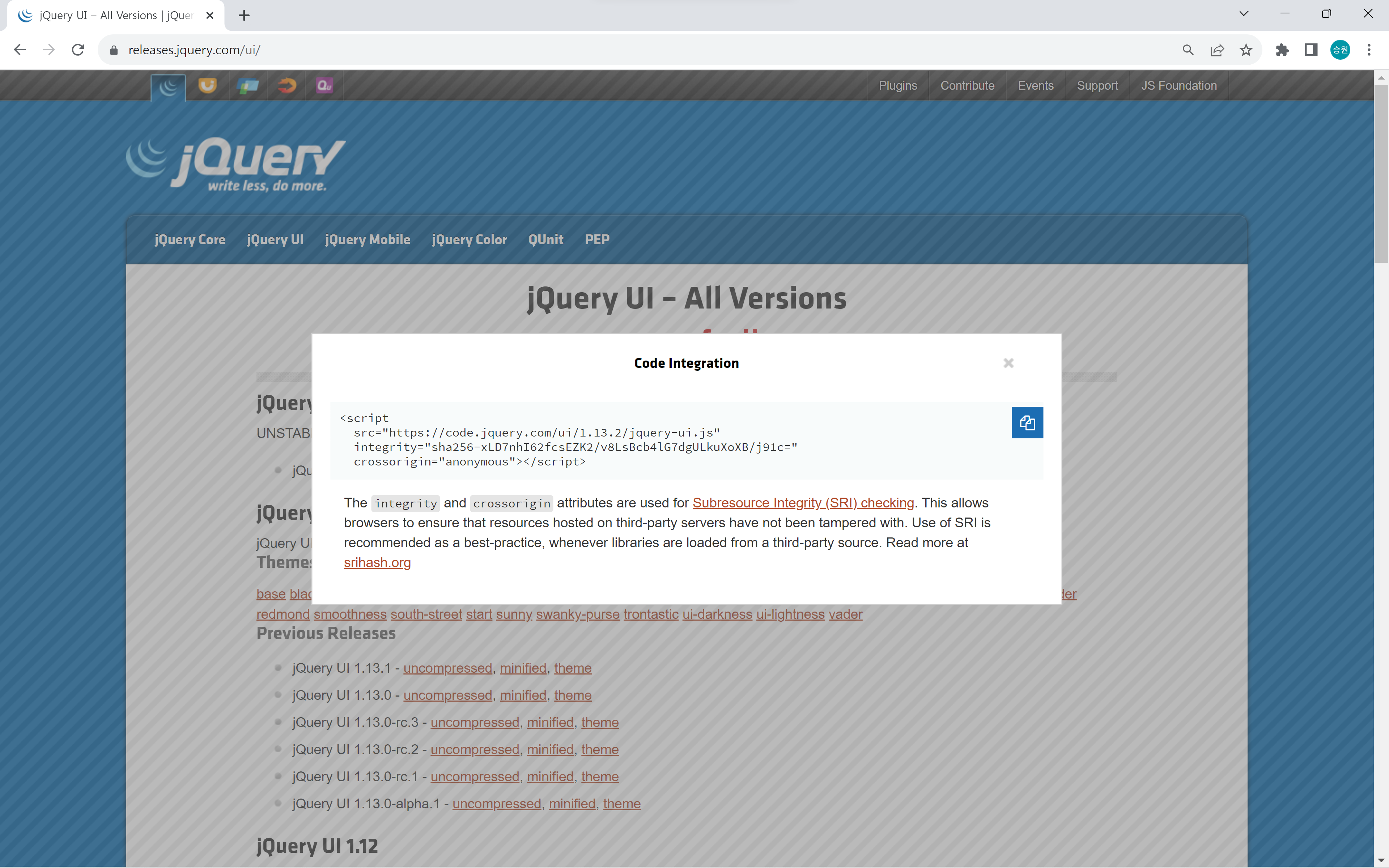Share this page from the address bar

[1217, 50]
